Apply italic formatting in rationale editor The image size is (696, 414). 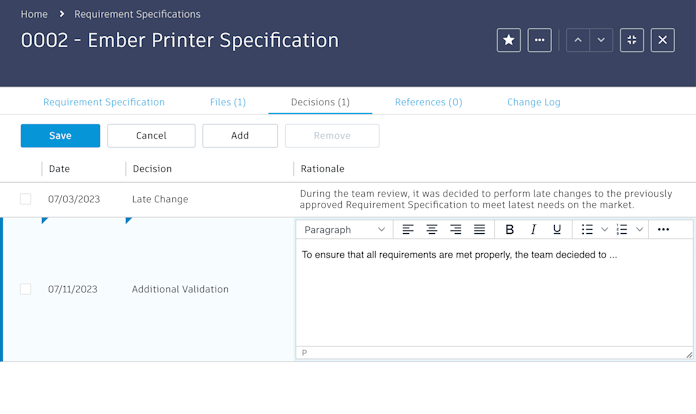(533, 230)
